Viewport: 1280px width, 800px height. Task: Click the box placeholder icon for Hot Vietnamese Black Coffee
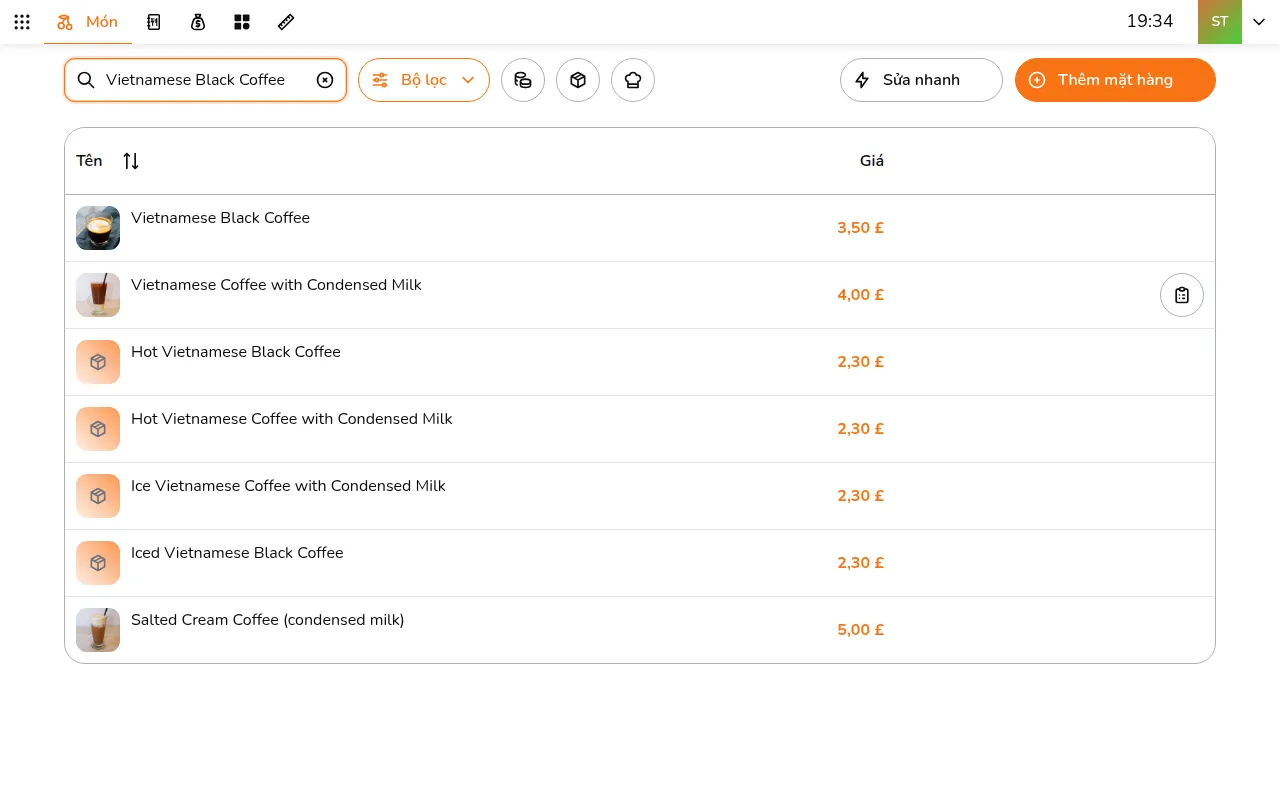coord(98,362)
